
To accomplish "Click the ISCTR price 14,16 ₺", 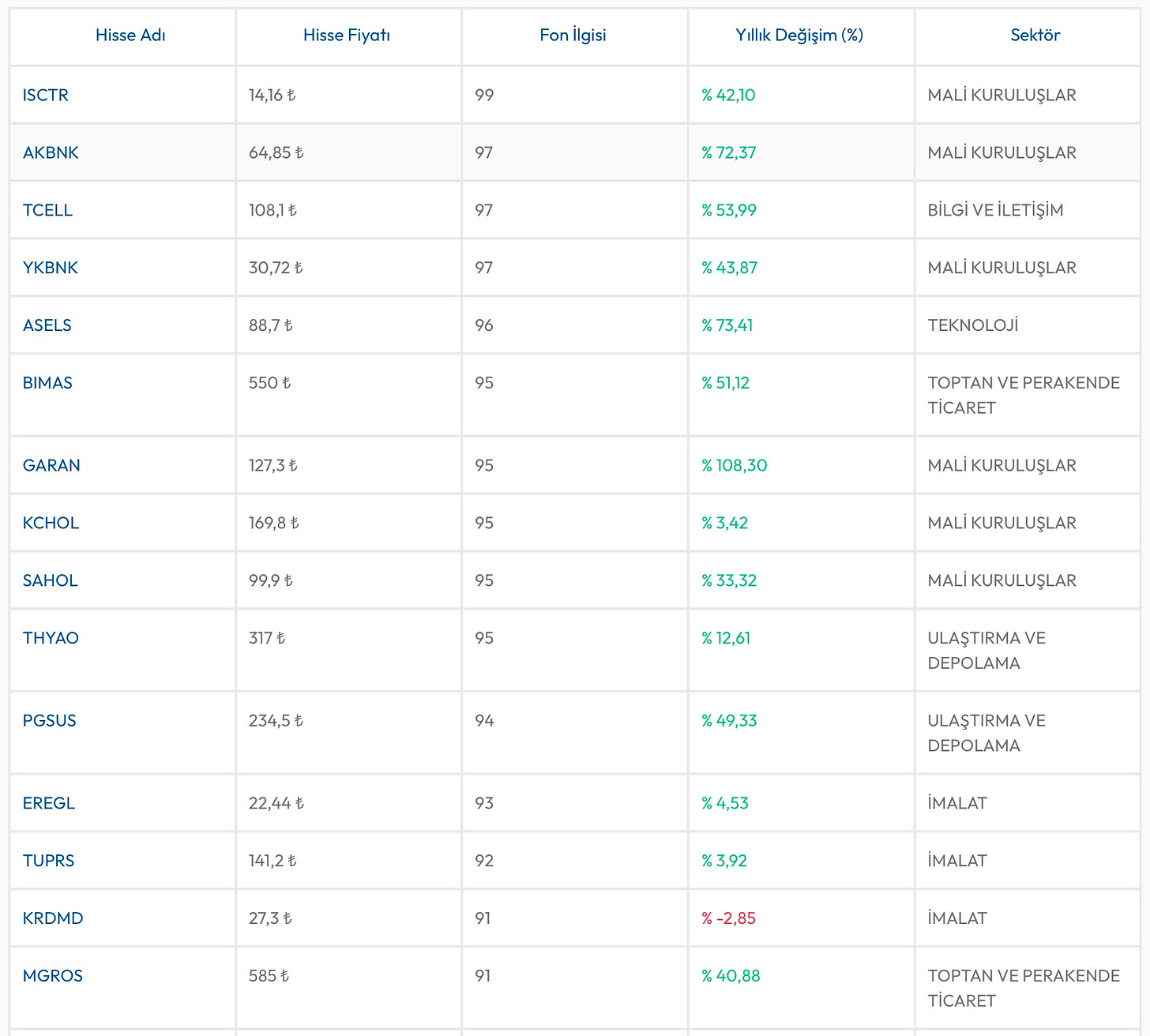I will (x=272, y=95).
